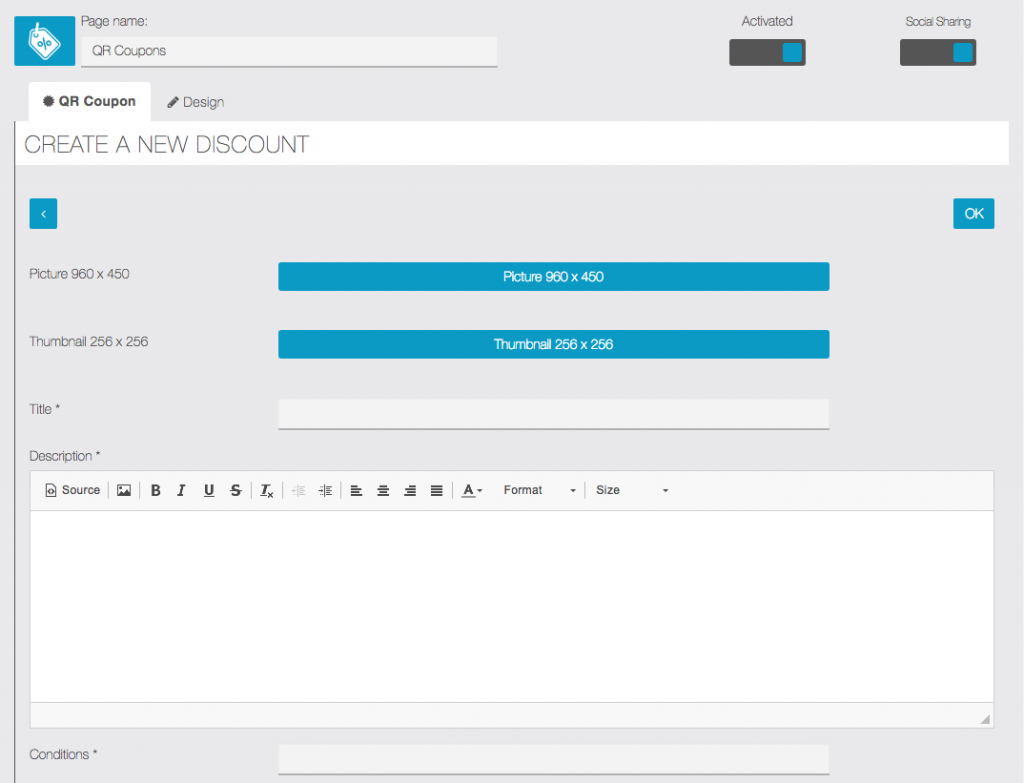Open the font Size dropdown
1024x783 pixels.
[632, 490]
